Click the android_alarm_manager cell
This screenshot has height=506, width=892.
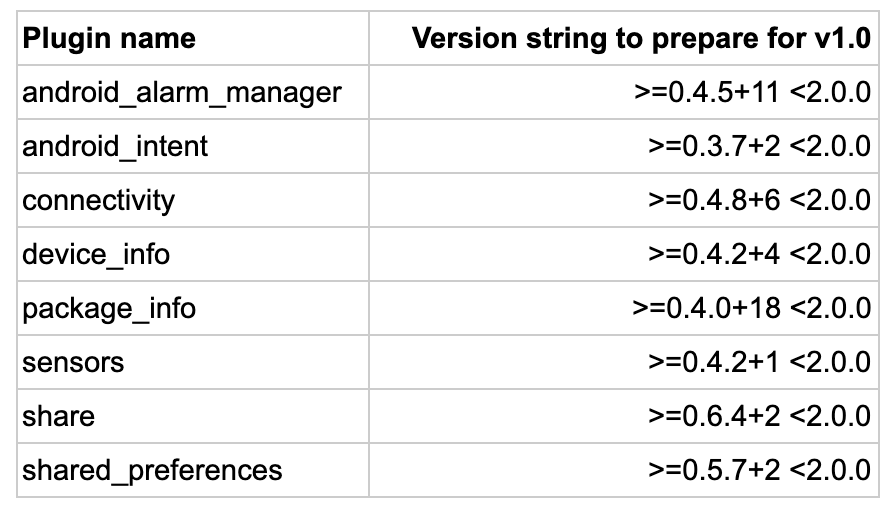(193, 92)
